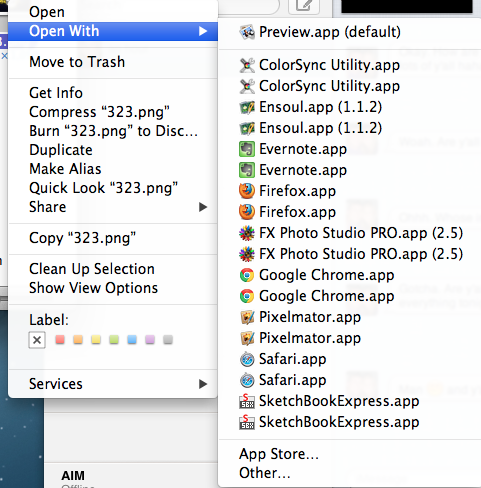
Task: Choose the lower FX Photo Studio PRO.app entry
Action: 349,254
